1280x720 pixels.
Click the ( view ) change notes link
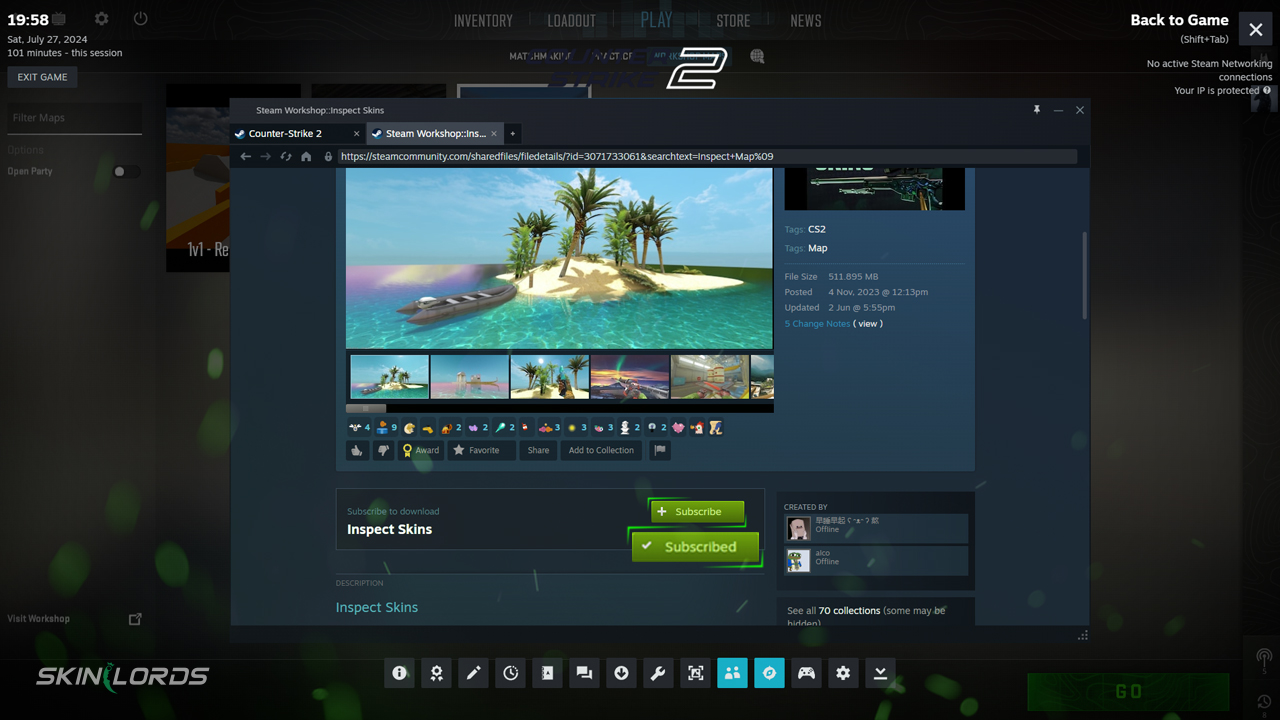click(868, 324)
